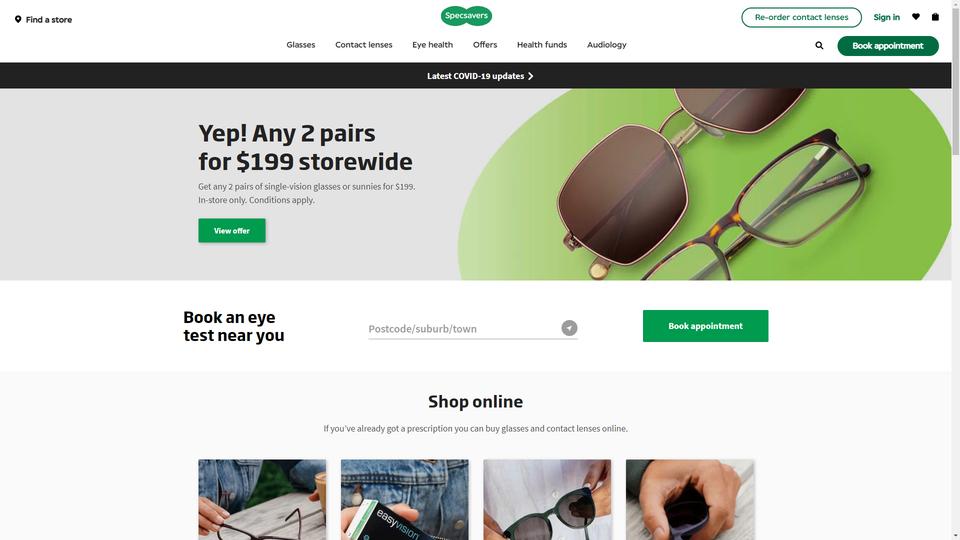Open the Contact lenses menu
This screenshot has width=960, height=540.
364,45
